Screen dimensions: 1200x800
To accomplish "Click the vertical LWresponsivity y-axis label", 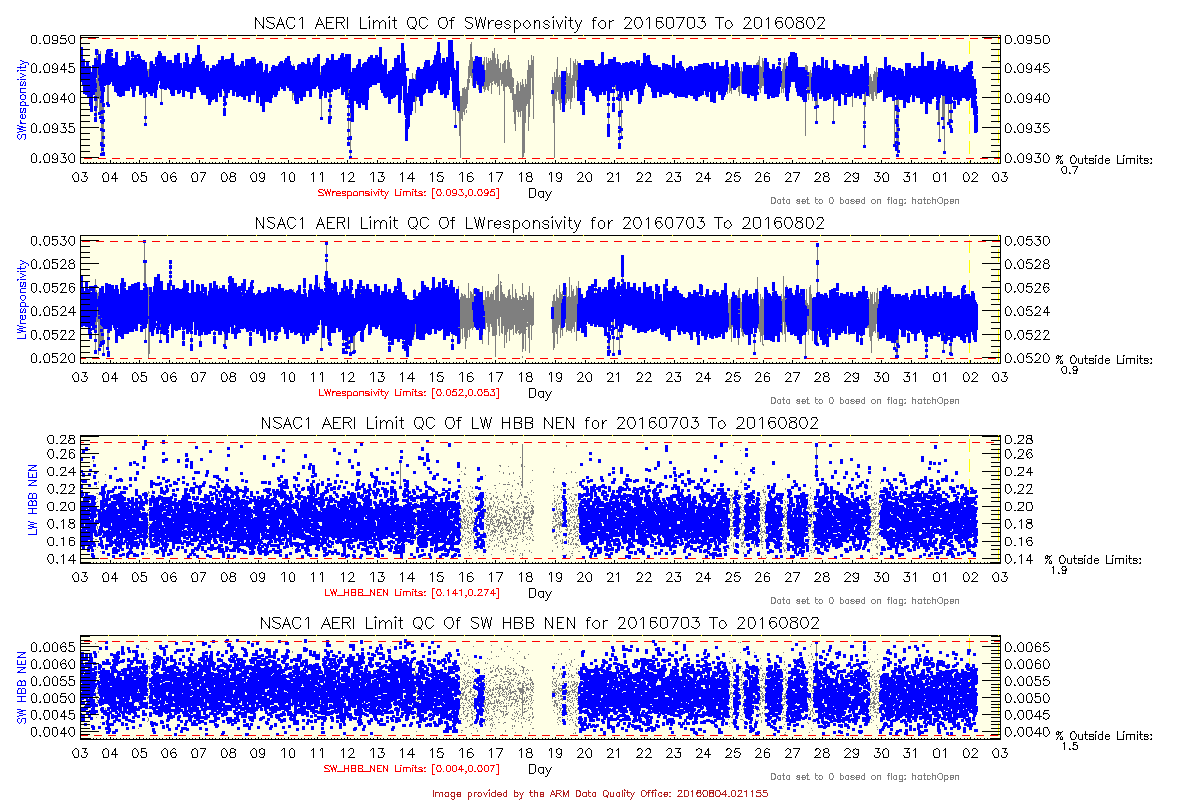I will (x=21, y=298).
